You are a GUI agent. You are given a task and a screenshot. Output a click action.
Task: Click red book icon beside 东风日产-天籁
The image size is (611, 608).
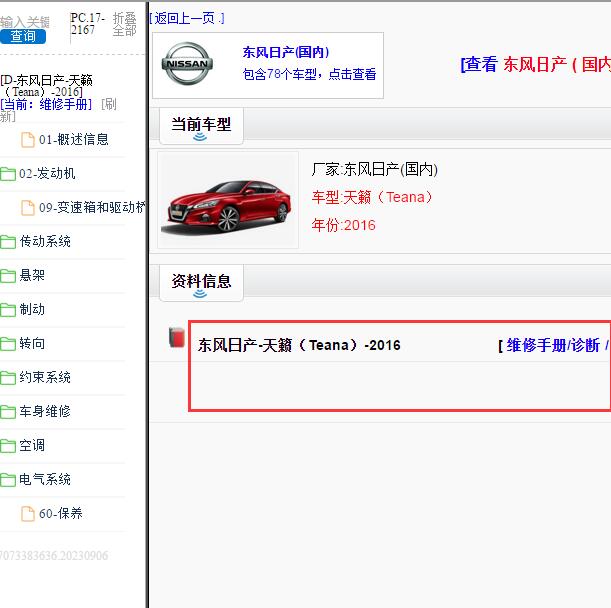(177, 338)
